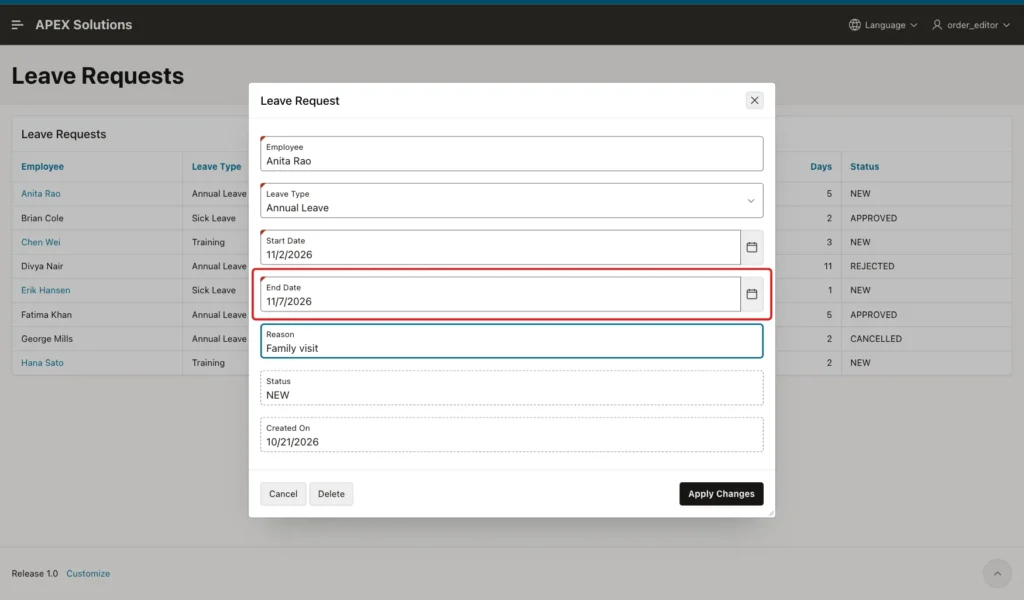Screen dimensions: 1024x600
Task: Select the Divya Nair table cell
Action: [x=97, y=266]
